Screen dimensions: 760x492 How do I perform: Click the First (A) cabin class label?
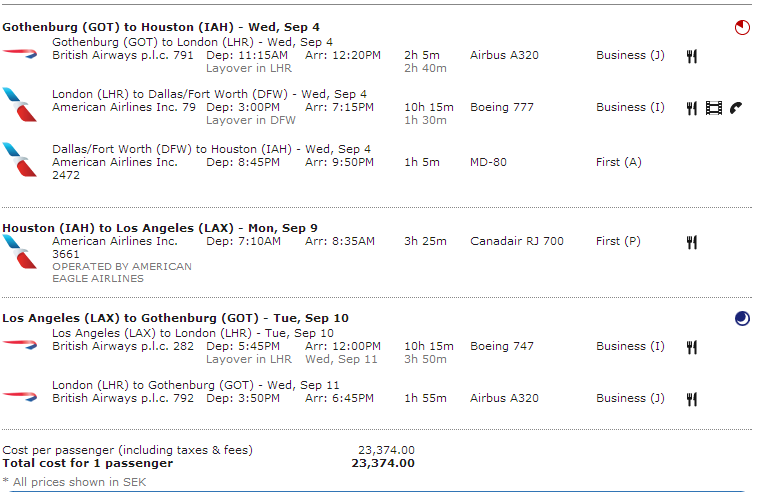[x=619, y=162]
